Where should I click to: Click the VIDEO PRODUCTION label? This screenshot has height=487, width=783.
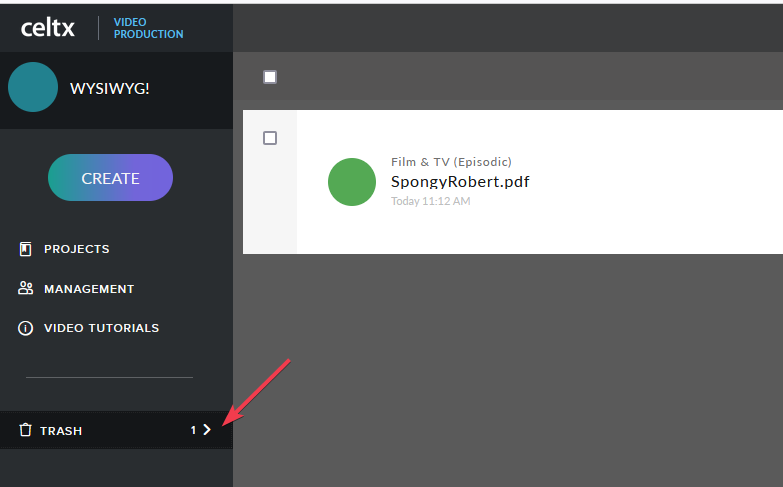point(148,28)
